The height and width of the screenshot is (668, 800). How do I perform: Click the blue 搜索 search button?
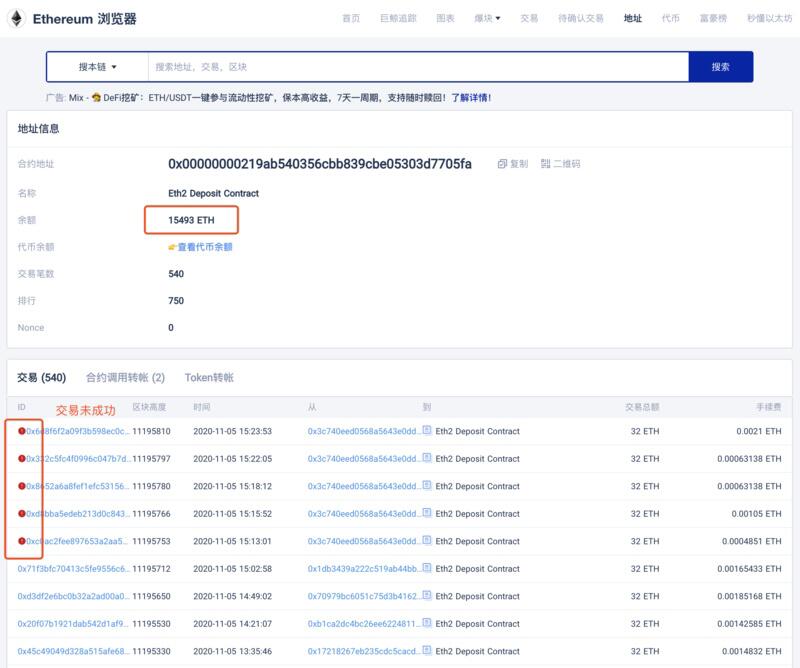pyautogui.click(x=720, y=66)
